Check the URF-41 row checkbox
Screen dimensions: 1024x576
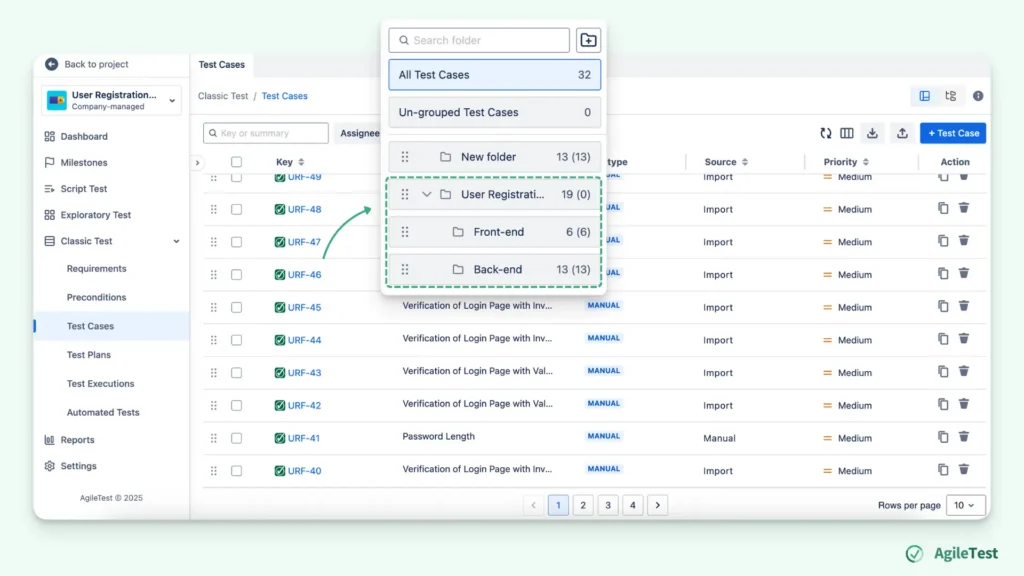tap(236, 438)
